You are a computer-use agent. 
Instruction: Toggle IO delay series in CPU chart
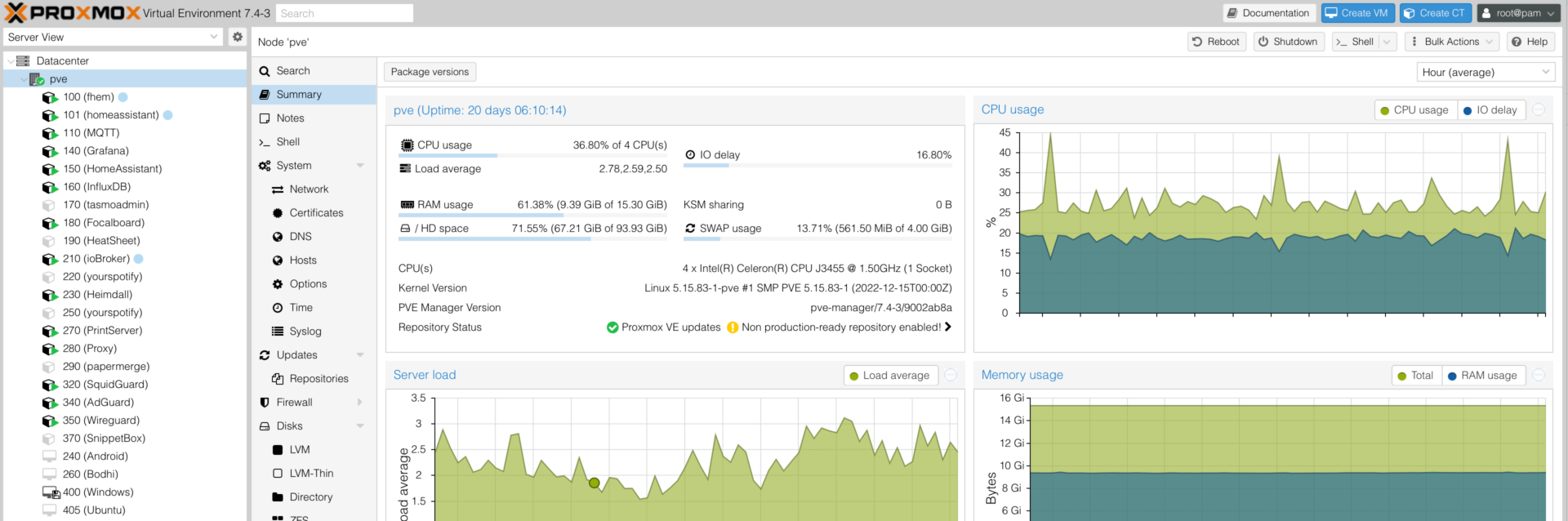(x=1490, y=110)
